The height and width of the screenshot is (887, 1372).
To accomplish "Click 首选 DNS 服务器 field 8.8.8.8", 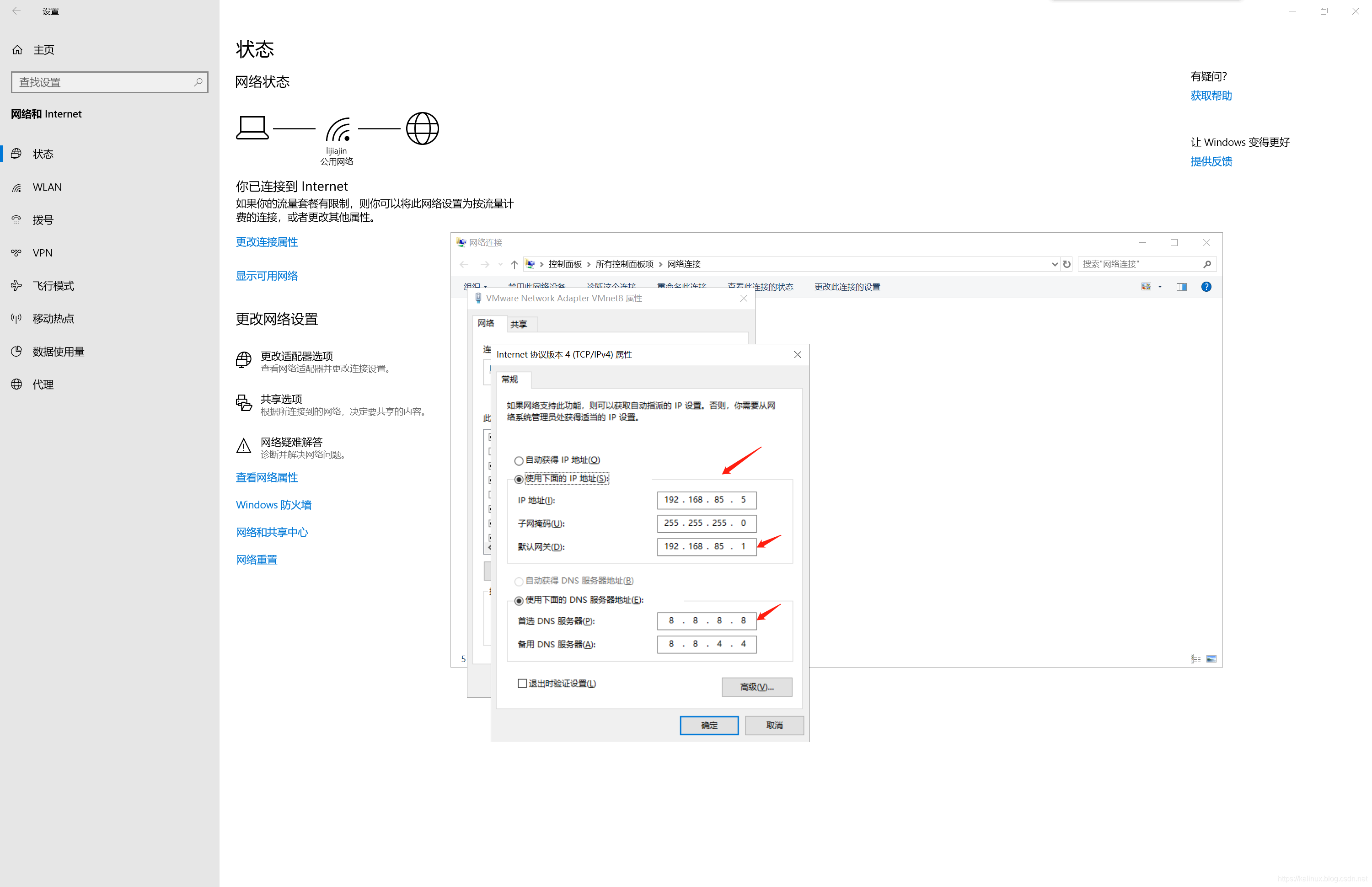I will pos(706,621).
